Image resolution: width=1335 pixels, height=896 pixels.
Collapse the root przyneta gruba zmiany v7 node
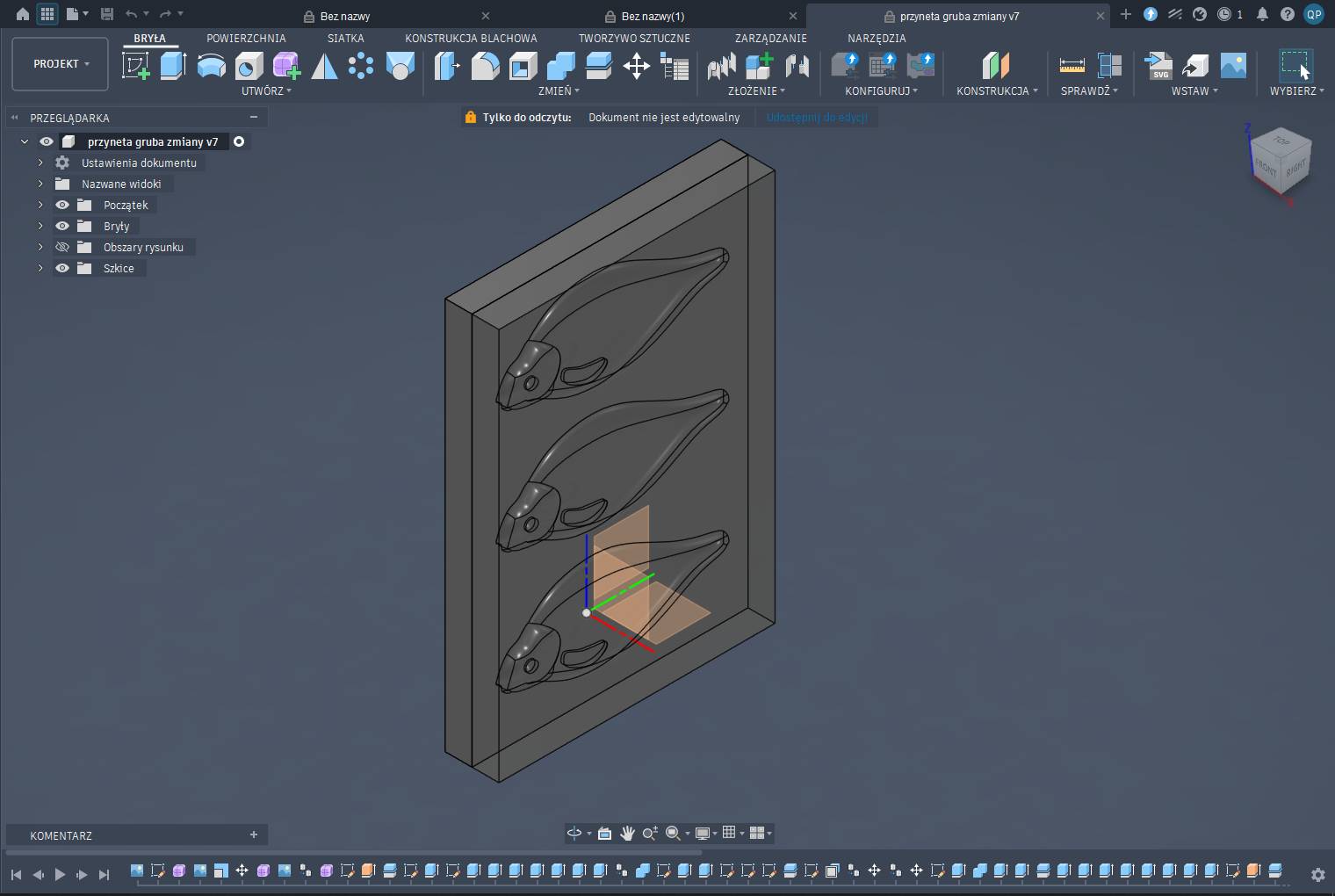tap(25, 141)
